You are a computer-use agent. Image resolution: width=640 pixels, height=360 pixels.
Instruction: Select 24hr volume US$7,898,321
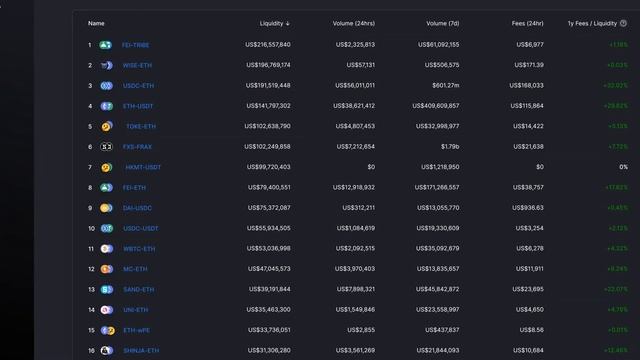pyautogui.click(x=356, y=289)
